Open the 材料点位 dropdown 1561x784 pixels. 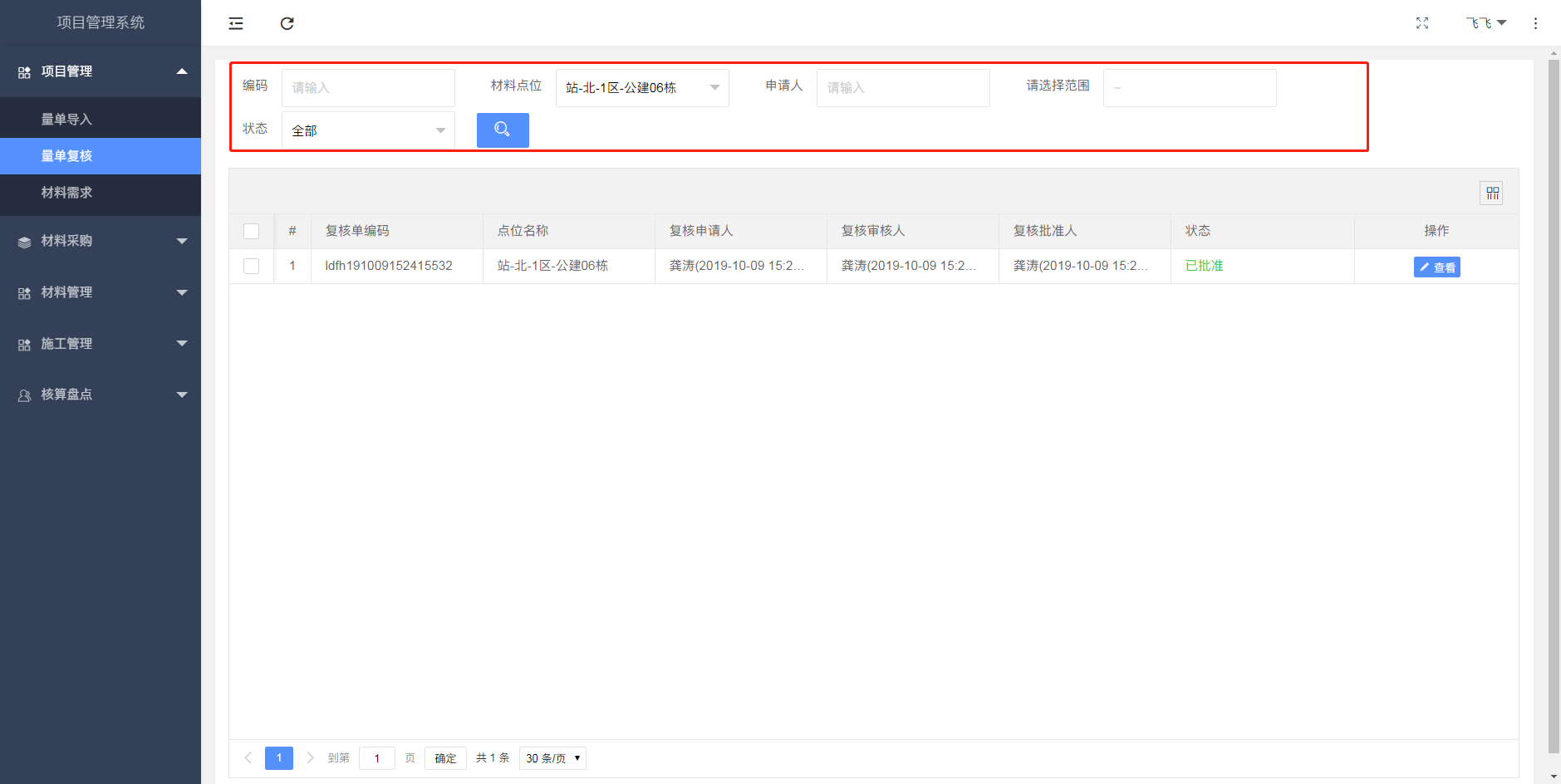[x=642, y=88]
